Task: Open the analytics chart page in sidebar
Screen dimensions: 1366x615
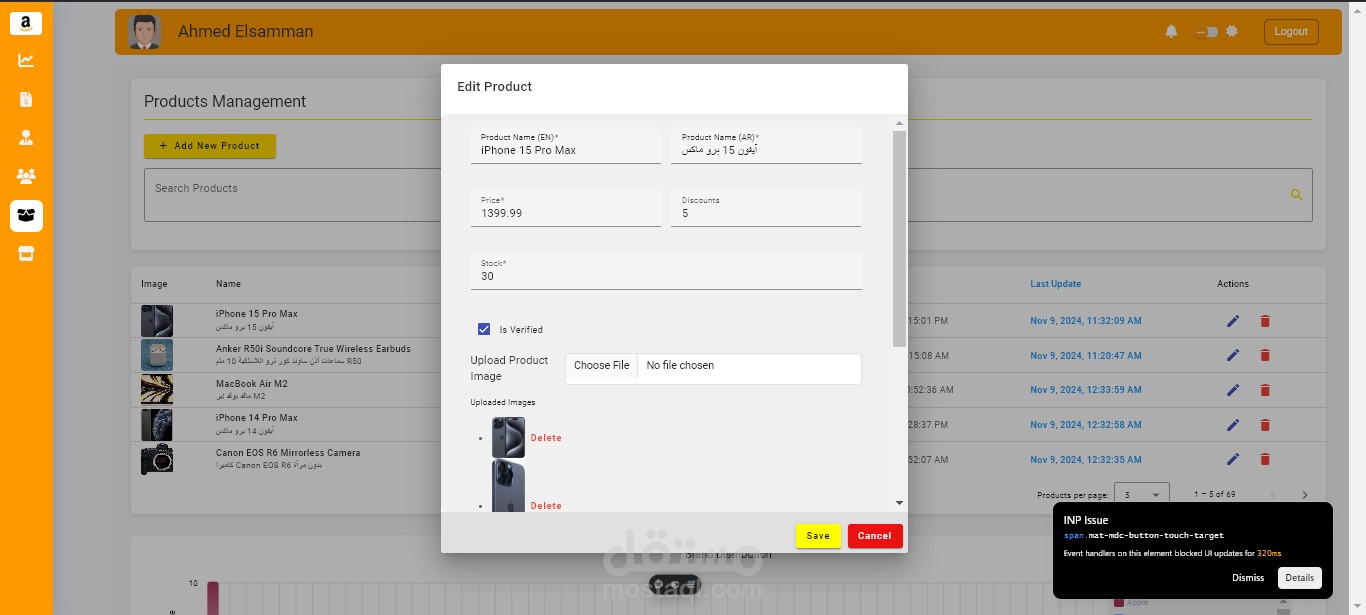Action: pyautogui.click(x=26, y=60)
